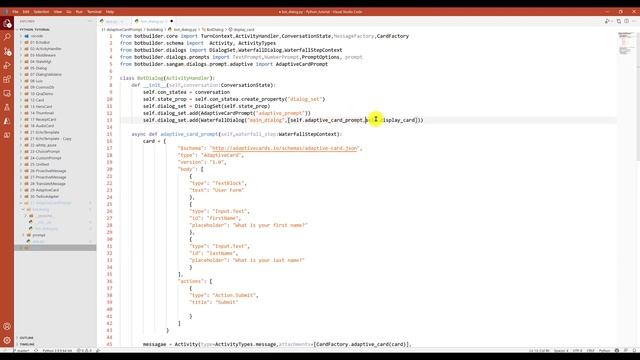Open the Manage gear settings

7,340
